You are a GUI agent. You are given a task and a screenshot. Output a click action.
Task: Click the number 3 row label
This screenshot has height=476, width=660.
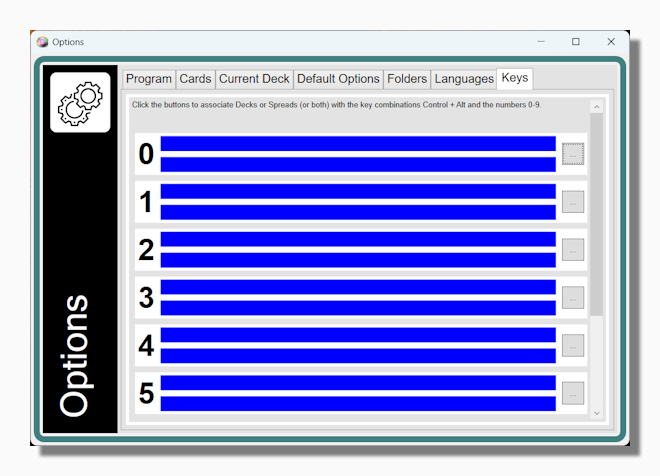(146, 298)
